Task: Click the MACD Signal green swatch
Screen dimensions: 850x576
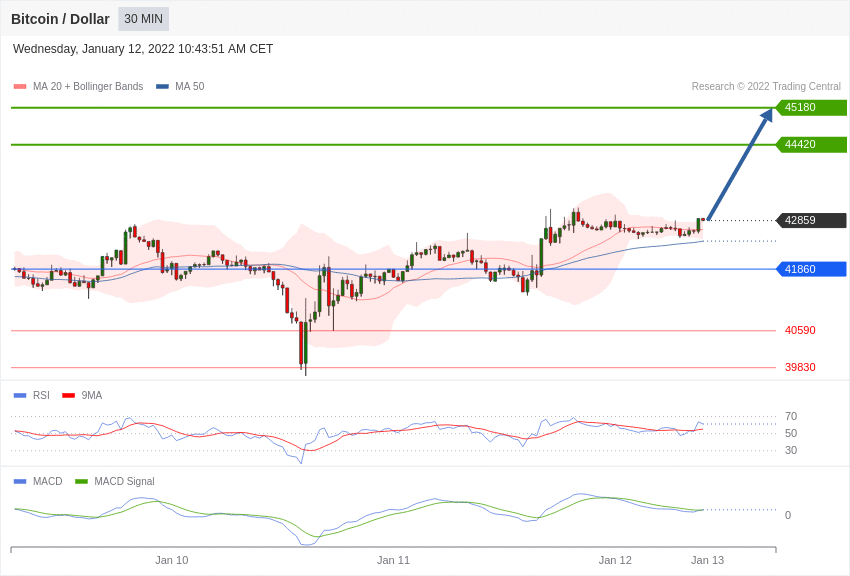Action: (81, 482)
